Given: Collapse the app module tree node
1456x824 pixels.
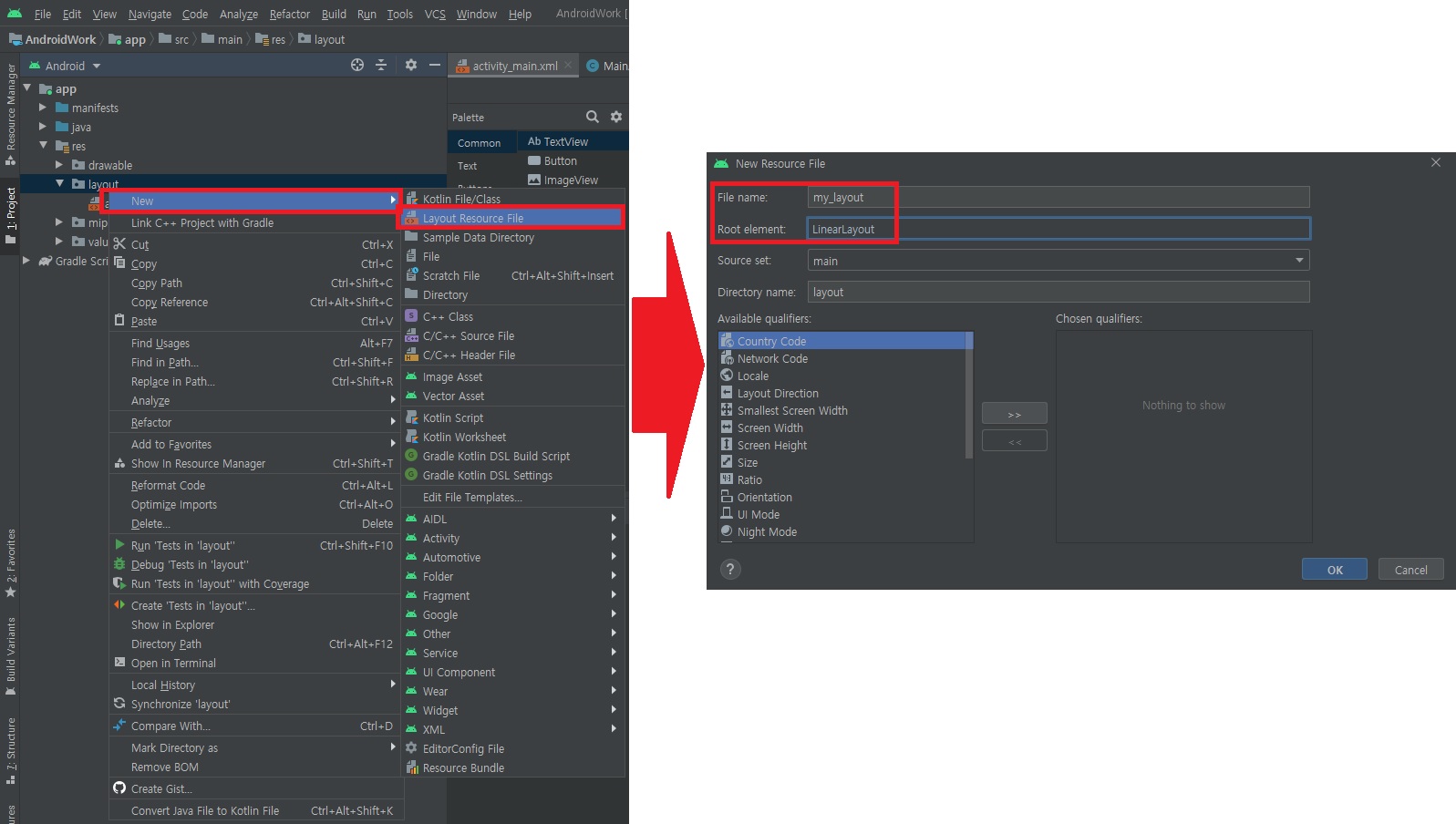Looking at the screenshot, I should pyautogui.click(x=27, y=88).
